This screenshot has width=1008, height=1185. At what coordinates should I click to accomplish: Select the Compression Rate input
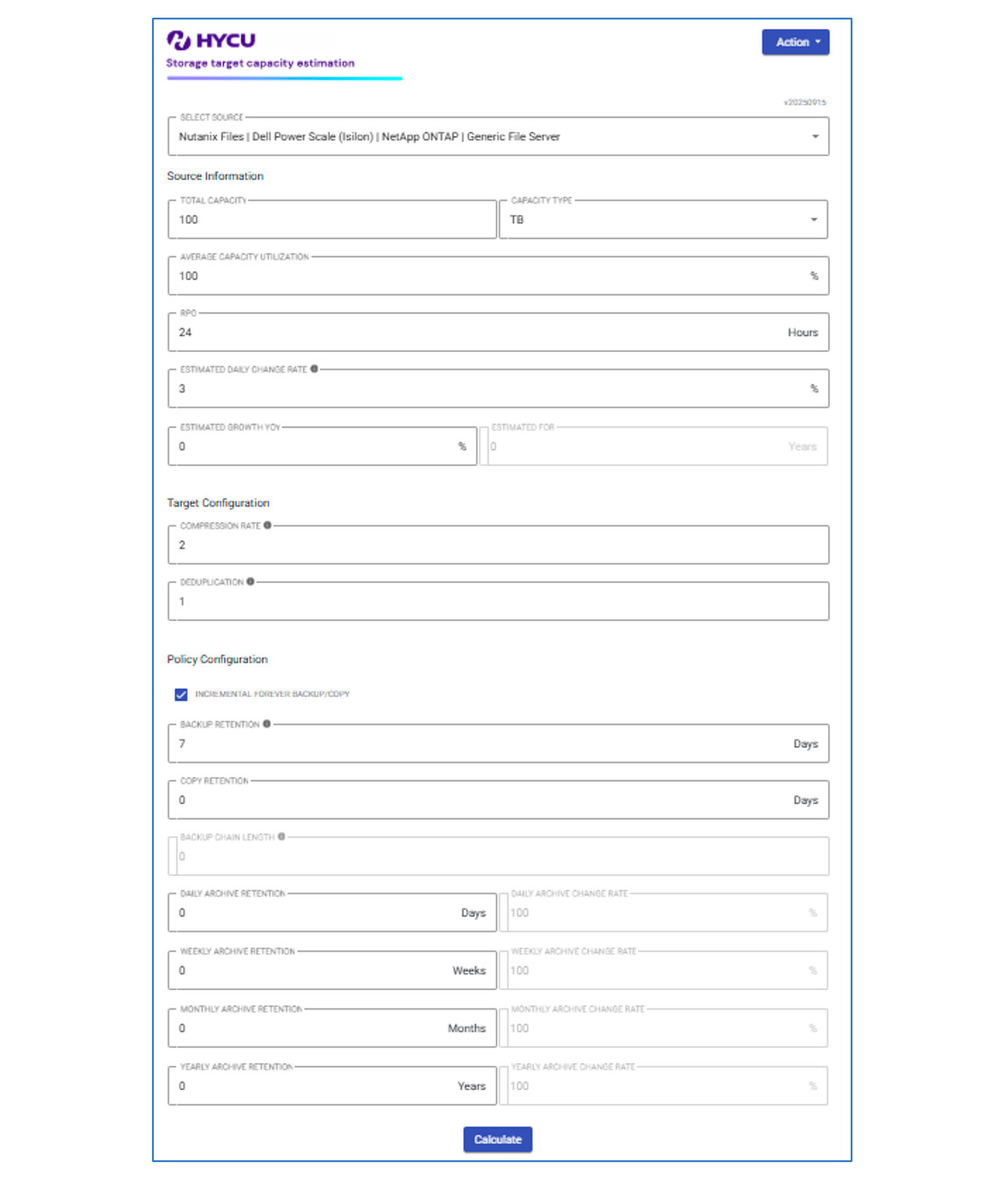[x=498, y=545]
